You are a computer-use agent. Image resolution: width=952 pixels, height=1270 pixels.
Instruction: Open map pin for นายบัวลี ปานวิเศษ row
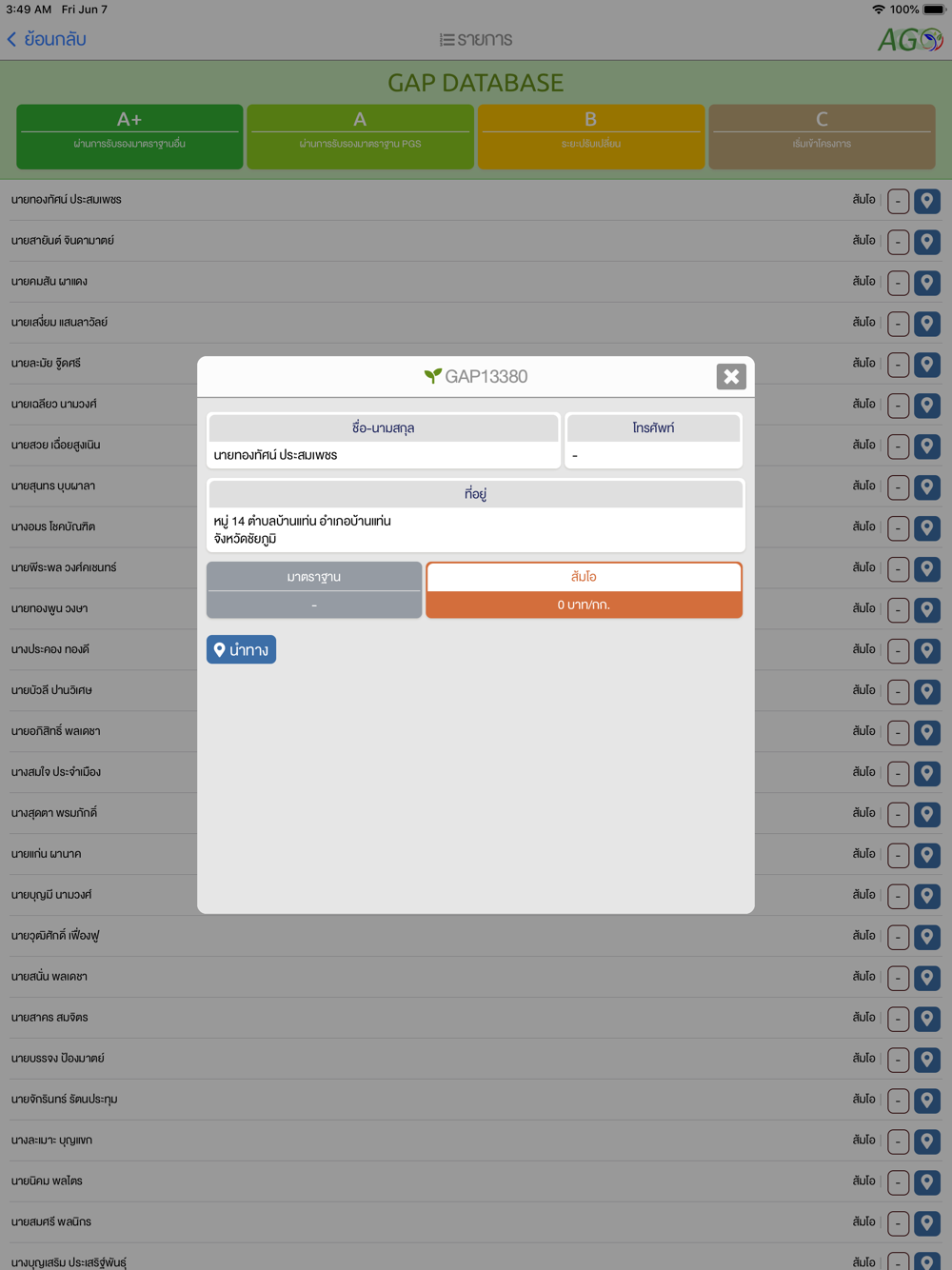click(927, 692)
